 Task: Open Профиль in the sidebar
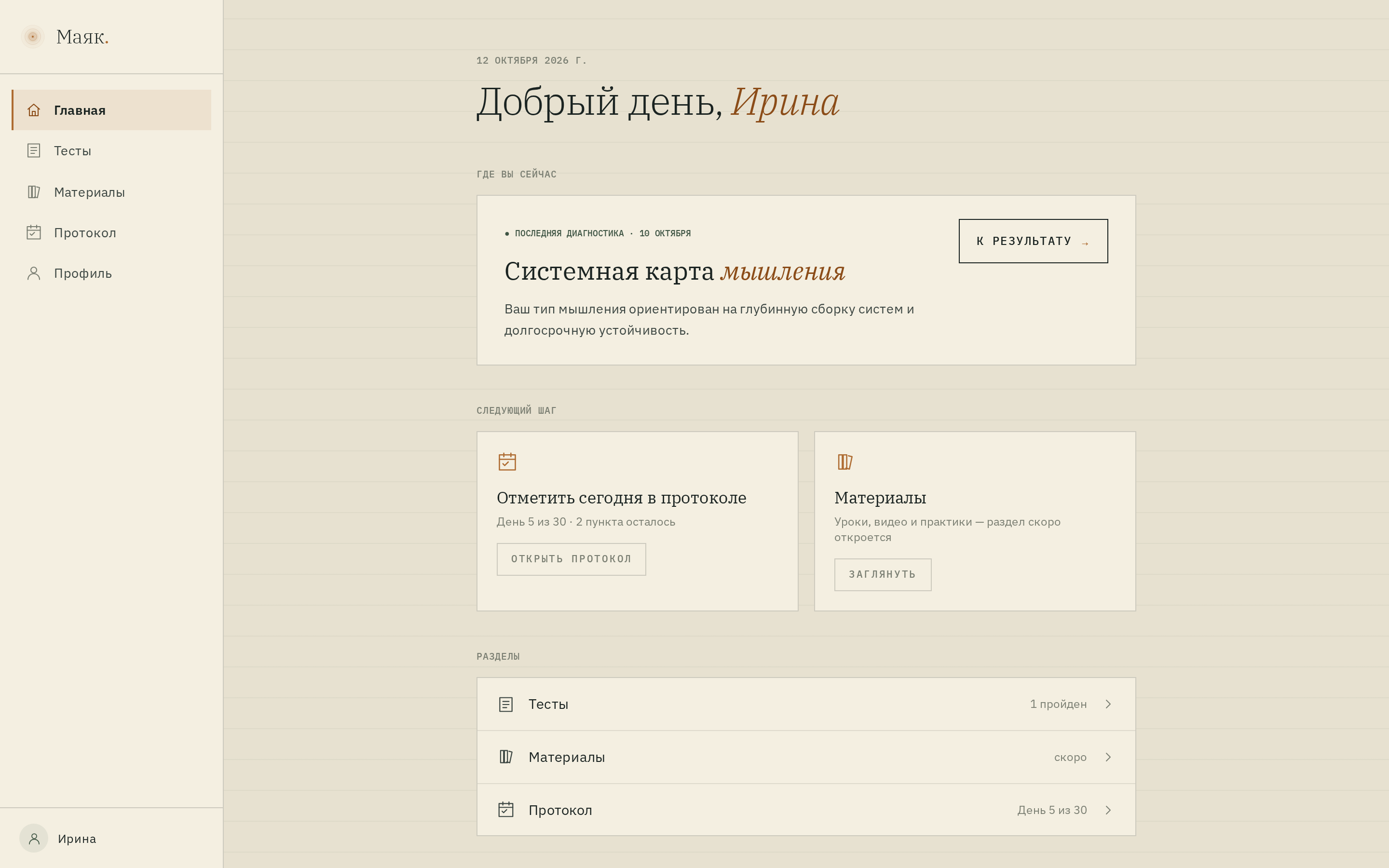111,273
